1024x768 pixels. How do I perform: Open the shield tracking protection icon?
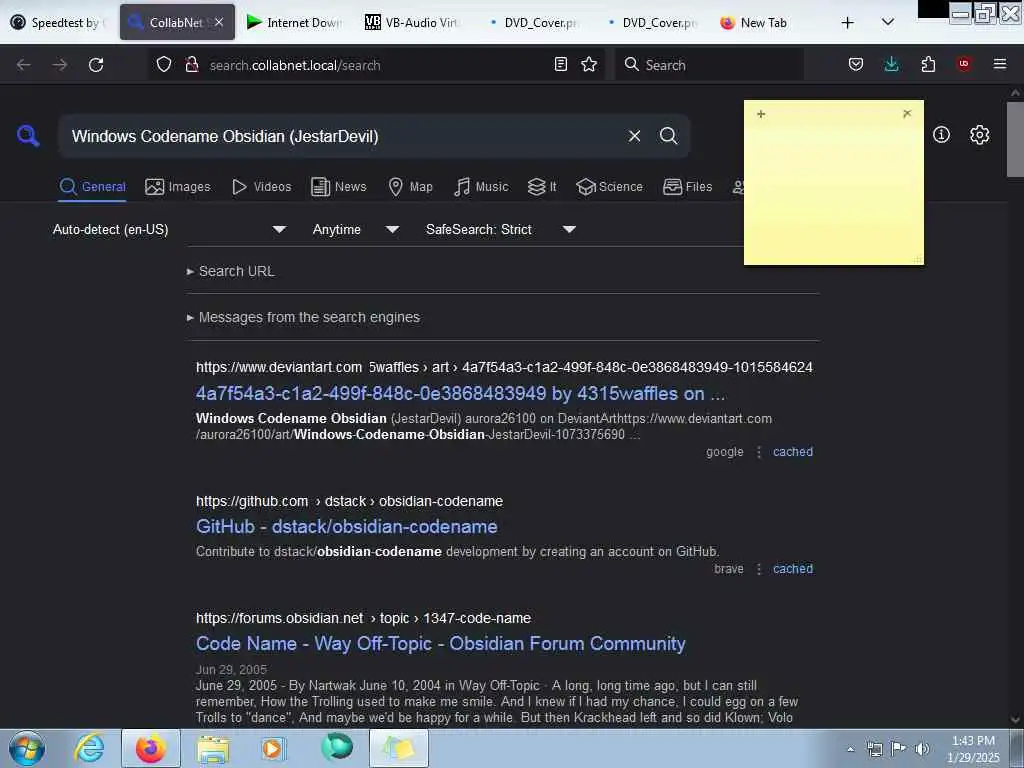(x=164, y=65)
